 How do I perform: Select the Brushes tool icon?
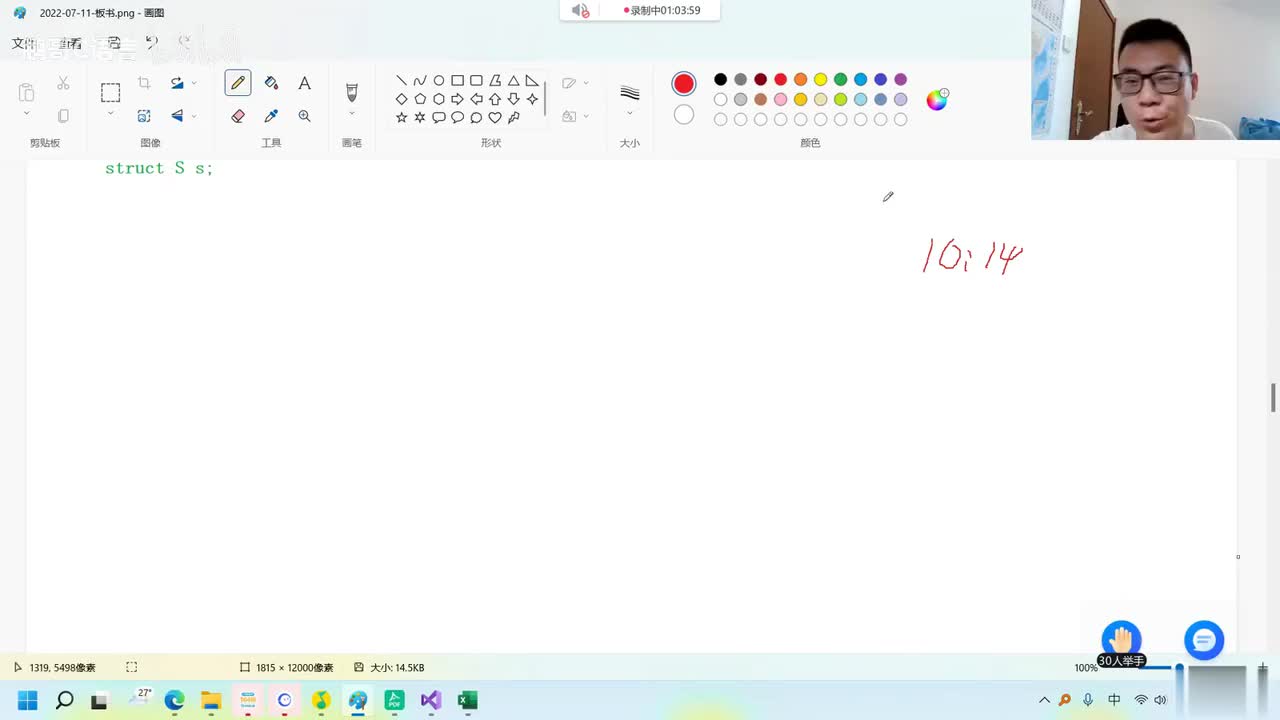[x=351, y=92]
